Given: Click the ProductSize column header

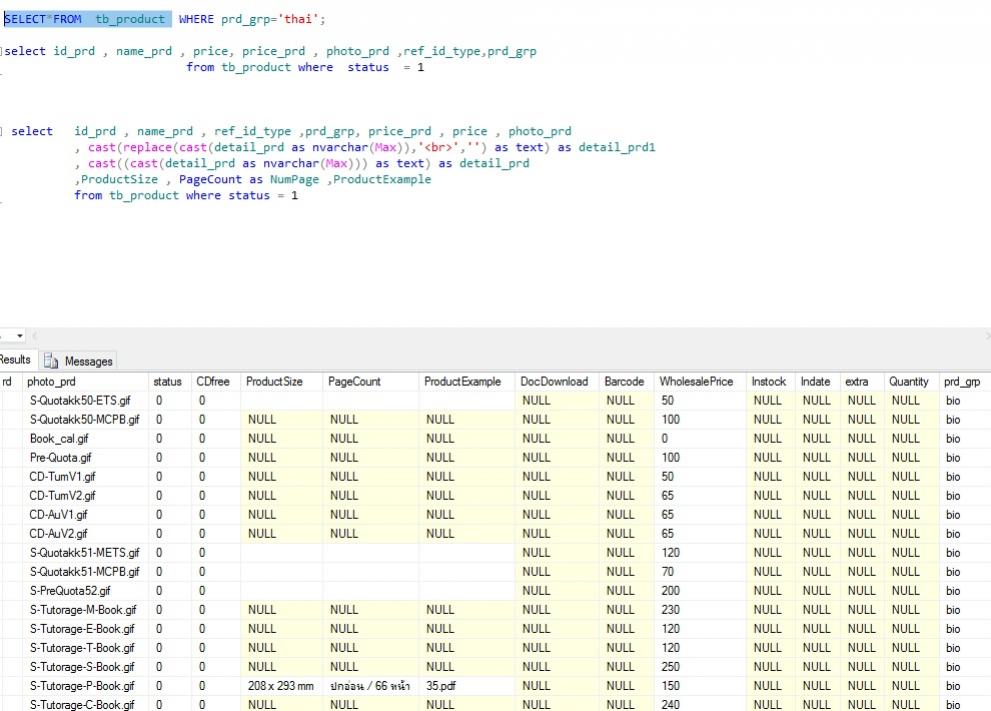Looking at the screenshot, I should click(x=274, y=381).
